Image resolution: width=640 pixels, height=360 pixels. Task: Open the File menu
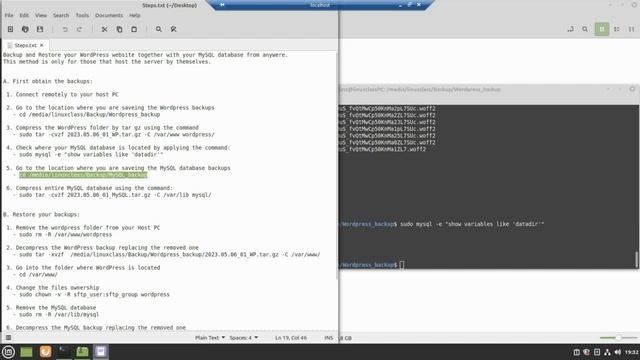9,15
